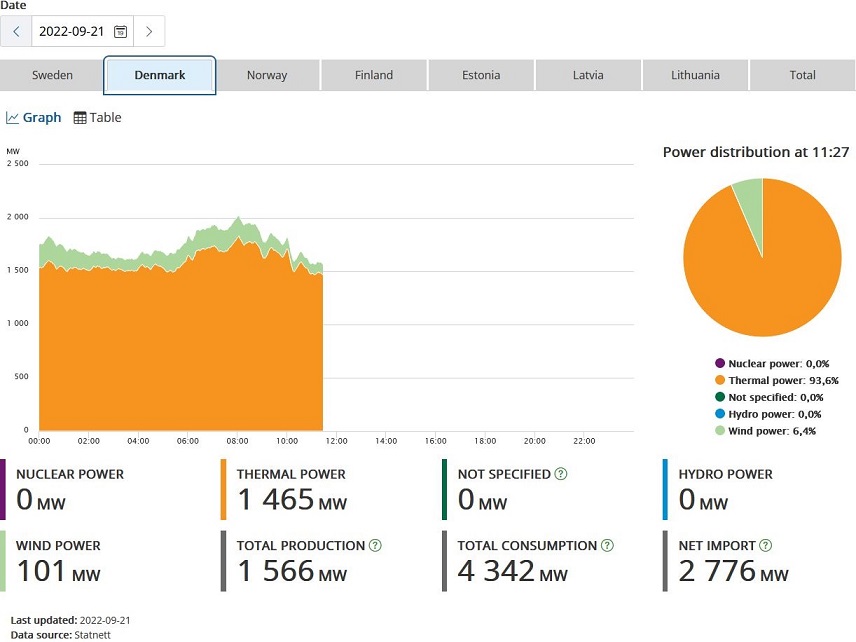Open the Latvia tab
This screenshot has width=856, height=642.
[588, 75]
